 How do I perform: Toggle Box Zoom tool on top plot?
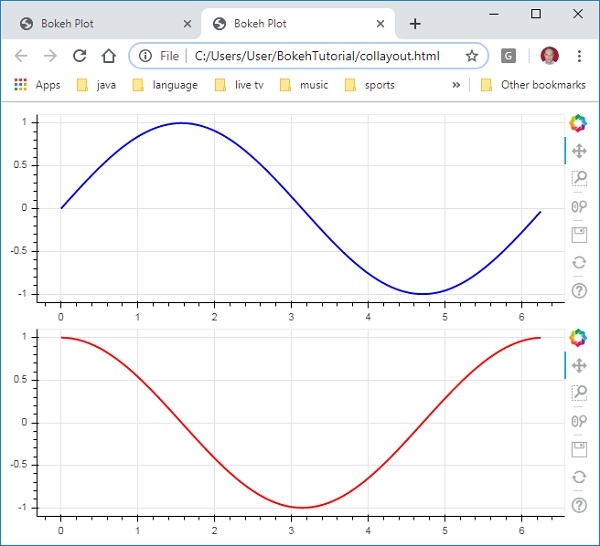578,179
